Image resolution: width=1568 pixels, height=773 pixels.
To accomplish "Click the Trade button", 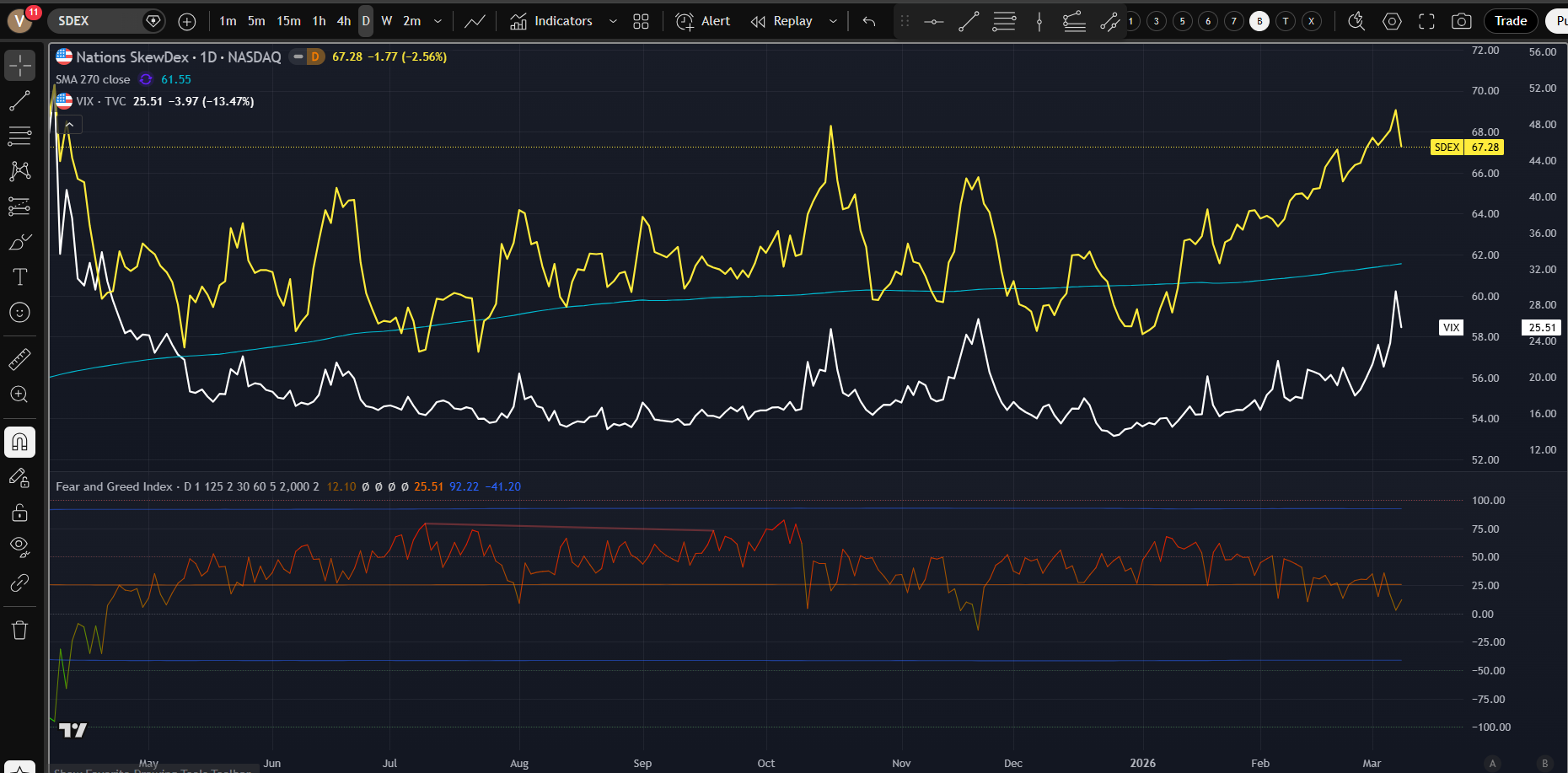I will click(x=1510, y=21).
